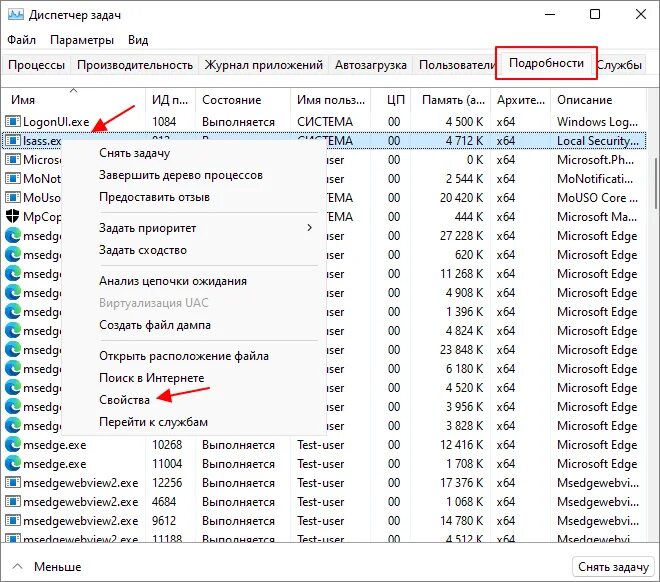The width and height of the screenshot is (660, 582).
Task: Open the Журнал приложений tab
Action: pyautogui.click(x=263, y=65)
